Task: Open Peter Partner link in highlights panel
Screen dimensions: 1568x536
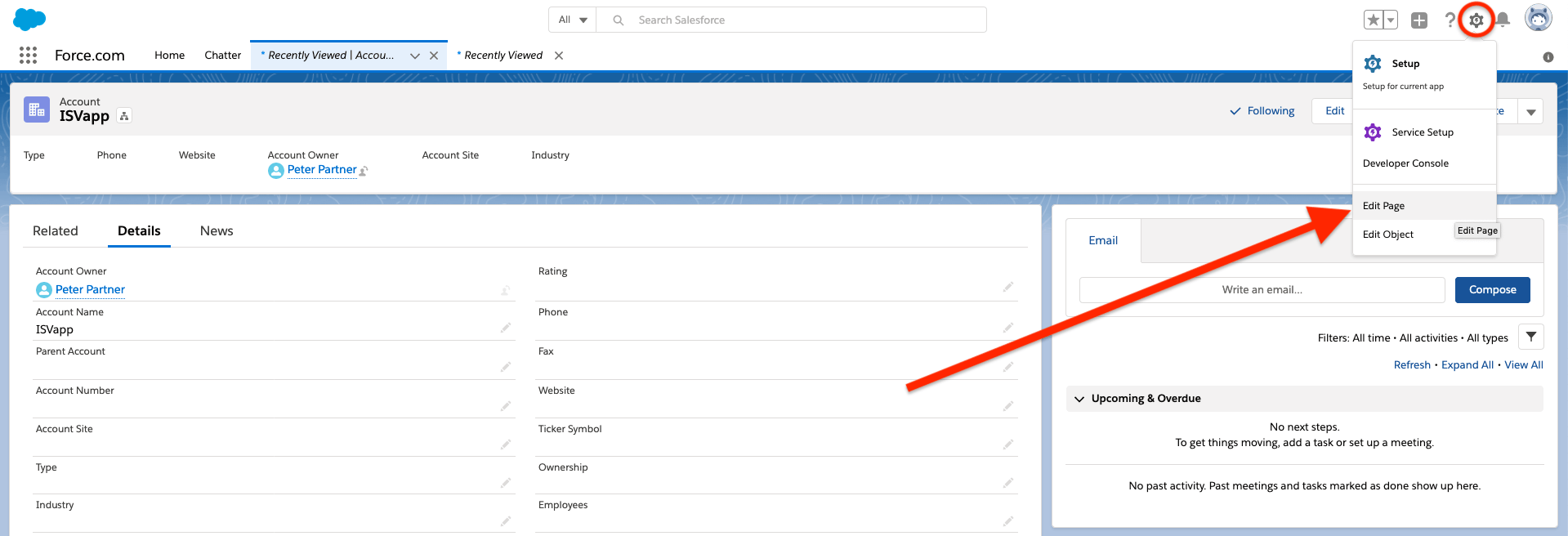Action: [x=322, y=169]
